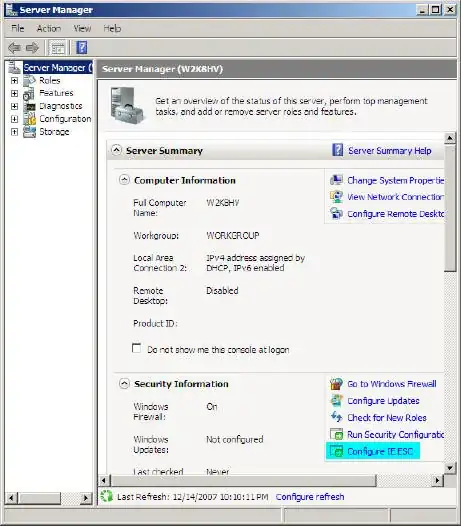Viewport: 461px width, 526px height.
Task: Click the Server Manager title bar icon
Action: coord(11,10)
